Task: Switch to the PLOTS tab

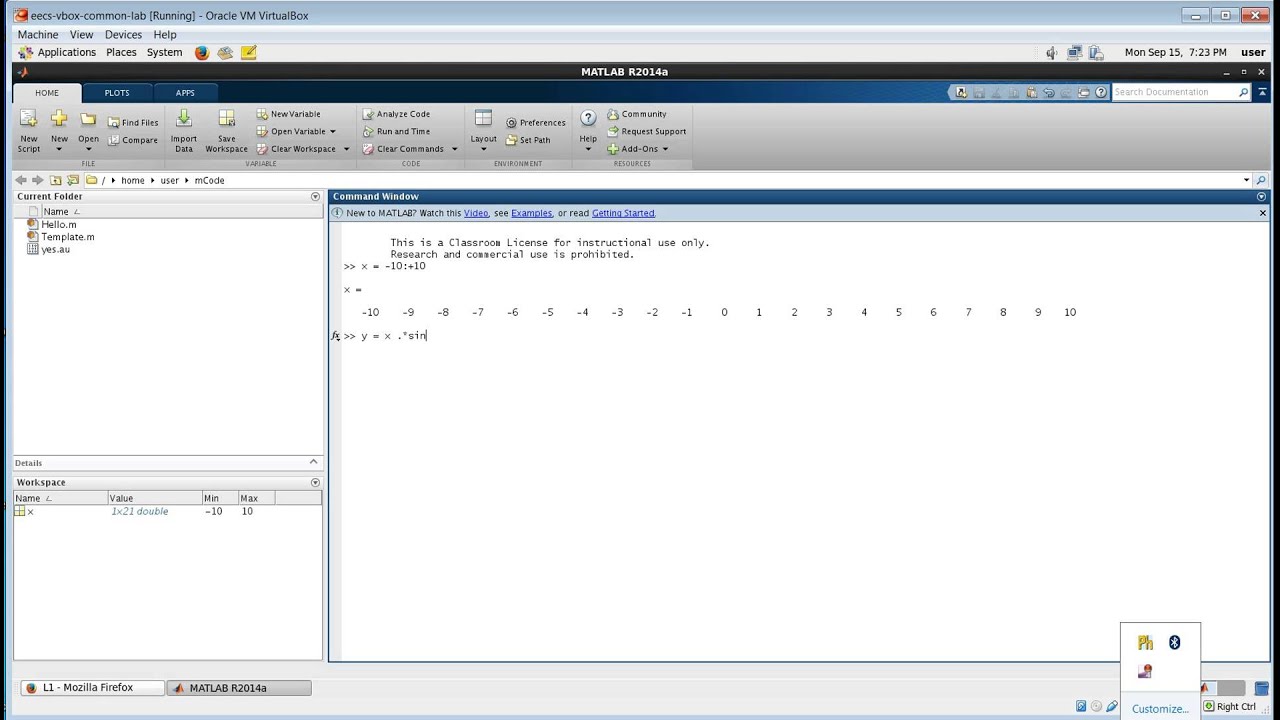Action: click(x=117, y=93)
